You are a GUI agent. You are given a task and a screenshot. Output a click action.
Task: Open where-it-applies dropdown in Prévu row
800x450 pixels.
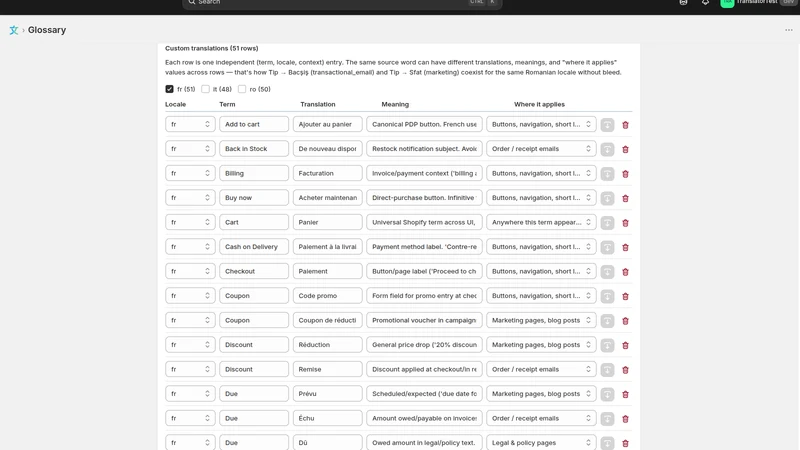coord(541,393)
